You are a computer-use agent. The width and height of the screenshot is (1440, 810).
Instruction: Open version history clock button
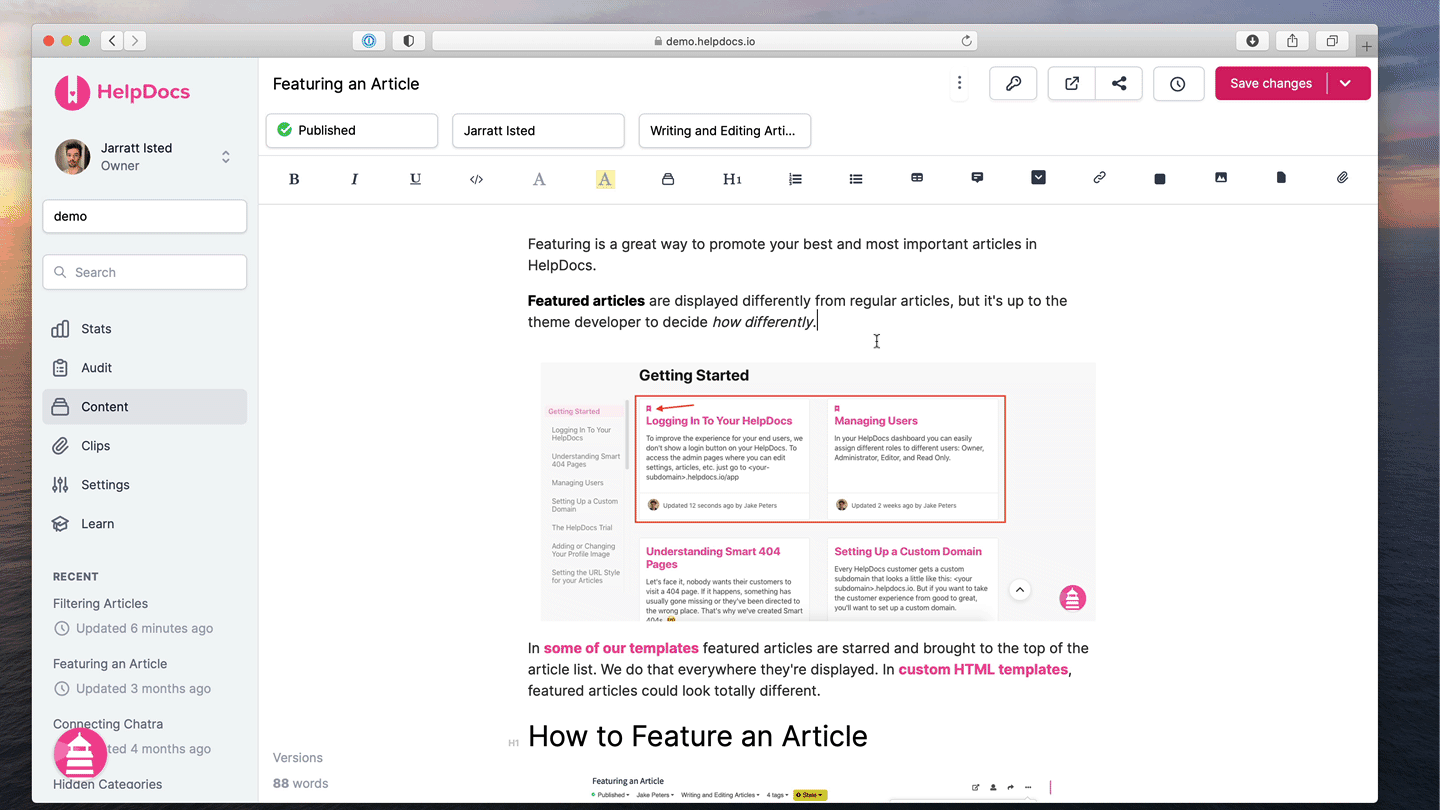[1178, 84]
